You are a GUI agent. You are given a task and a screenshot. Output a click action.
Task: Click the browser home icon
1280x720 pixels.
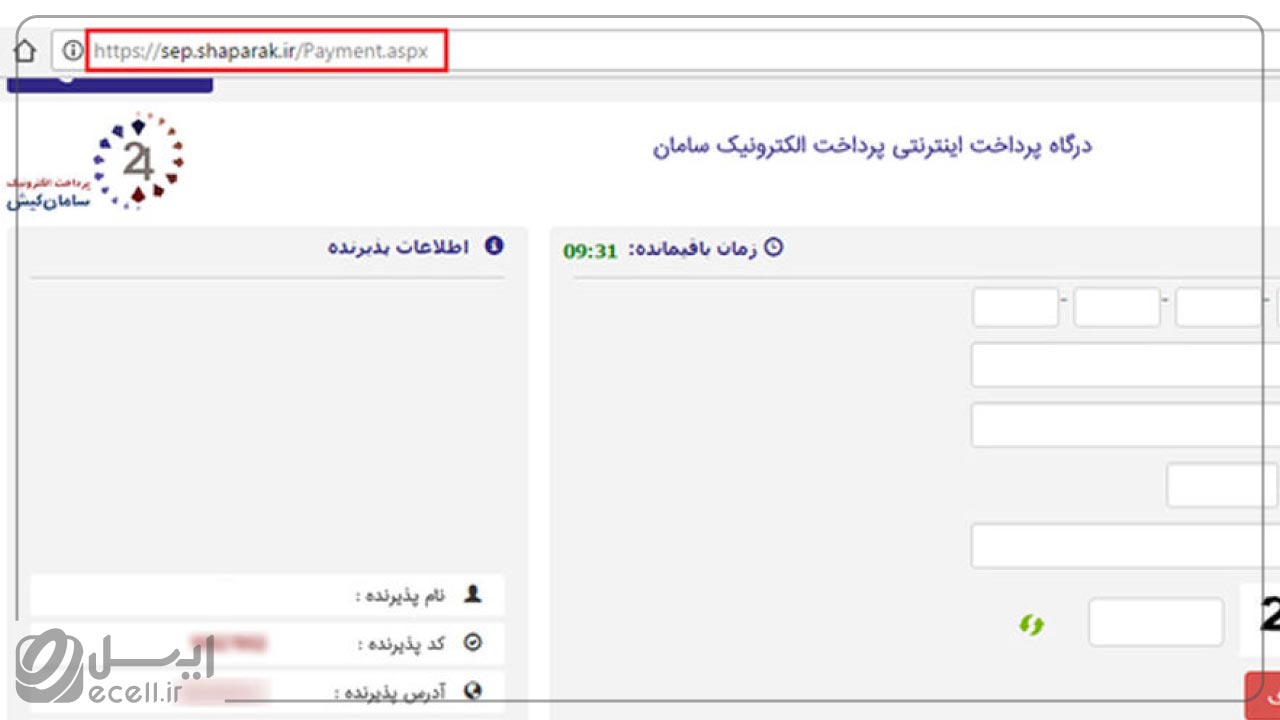coord(25,51)
